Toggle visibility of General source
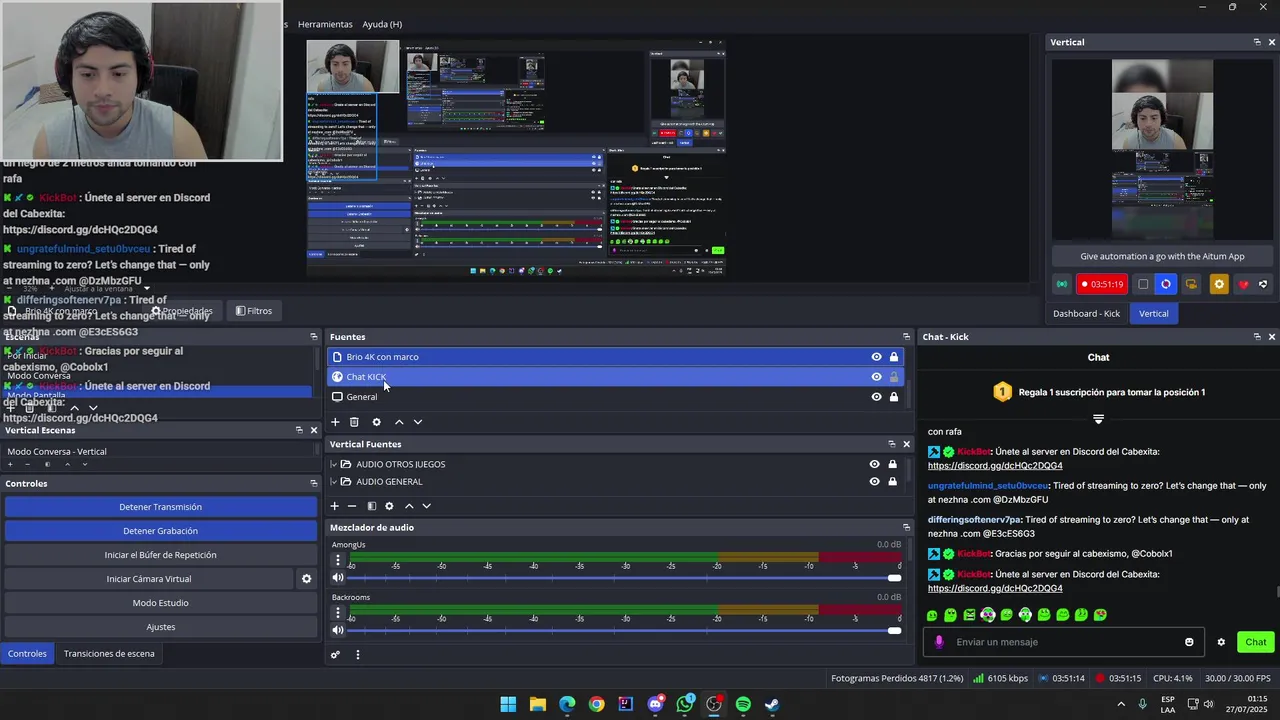 (x=876, y=397)
